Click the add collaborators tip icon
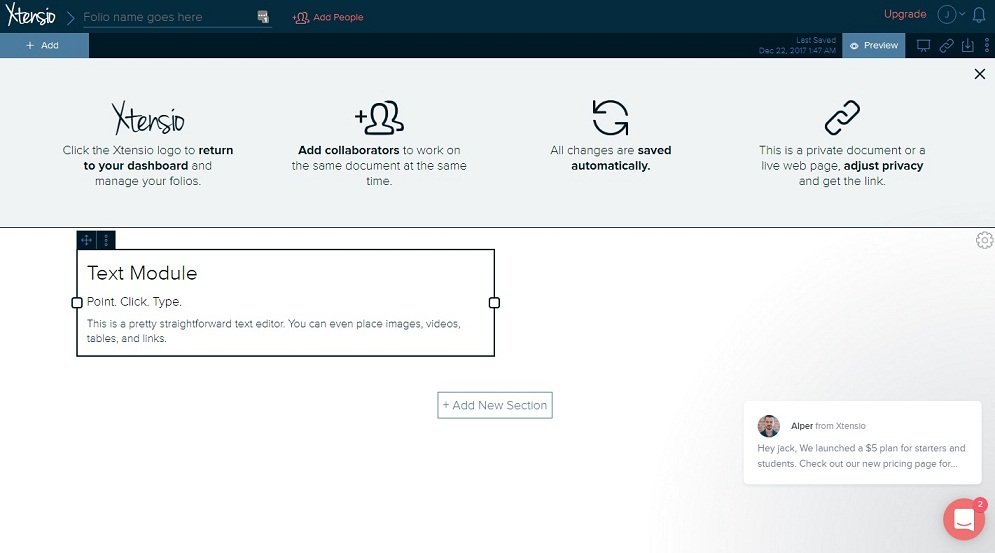Image resolution: width=995 pixels, height=553 pixels. pyautogui.click(x=379, y=117)
